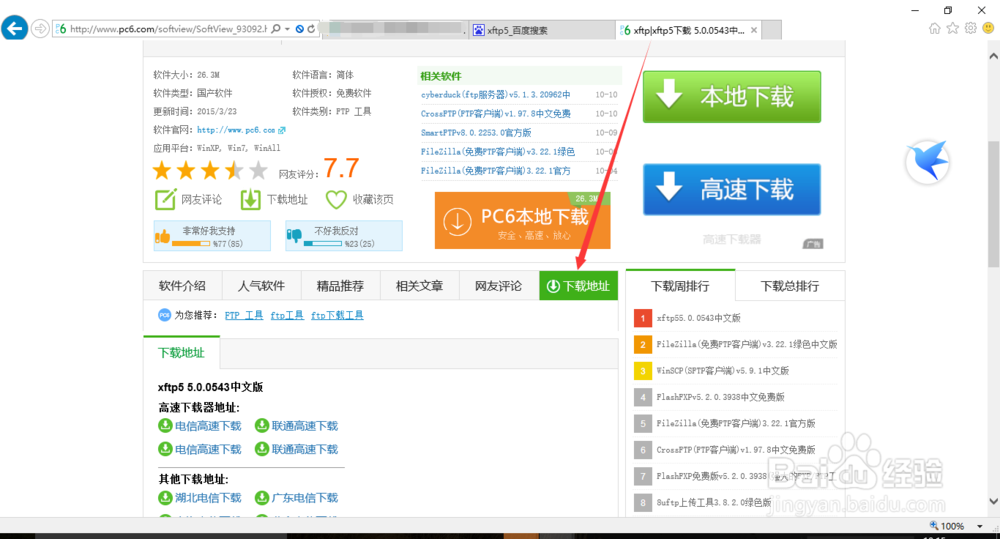Screen dimensions: 1000x539
Task: Go back with the browser back arrow
Action: pyautogui.click(x=14, y=29)
